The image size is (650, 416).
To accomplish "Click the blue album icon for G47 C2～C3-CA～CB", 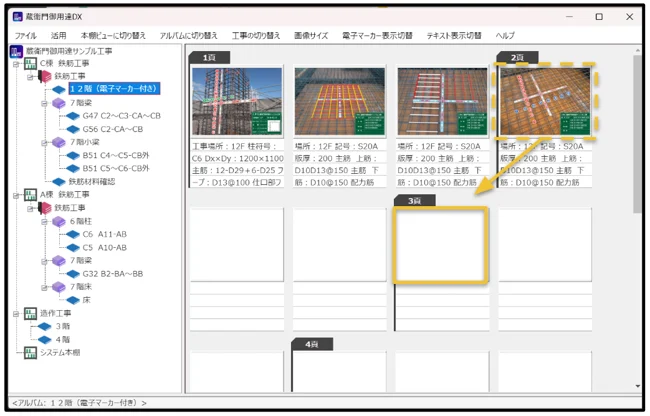I will point(72,116).
